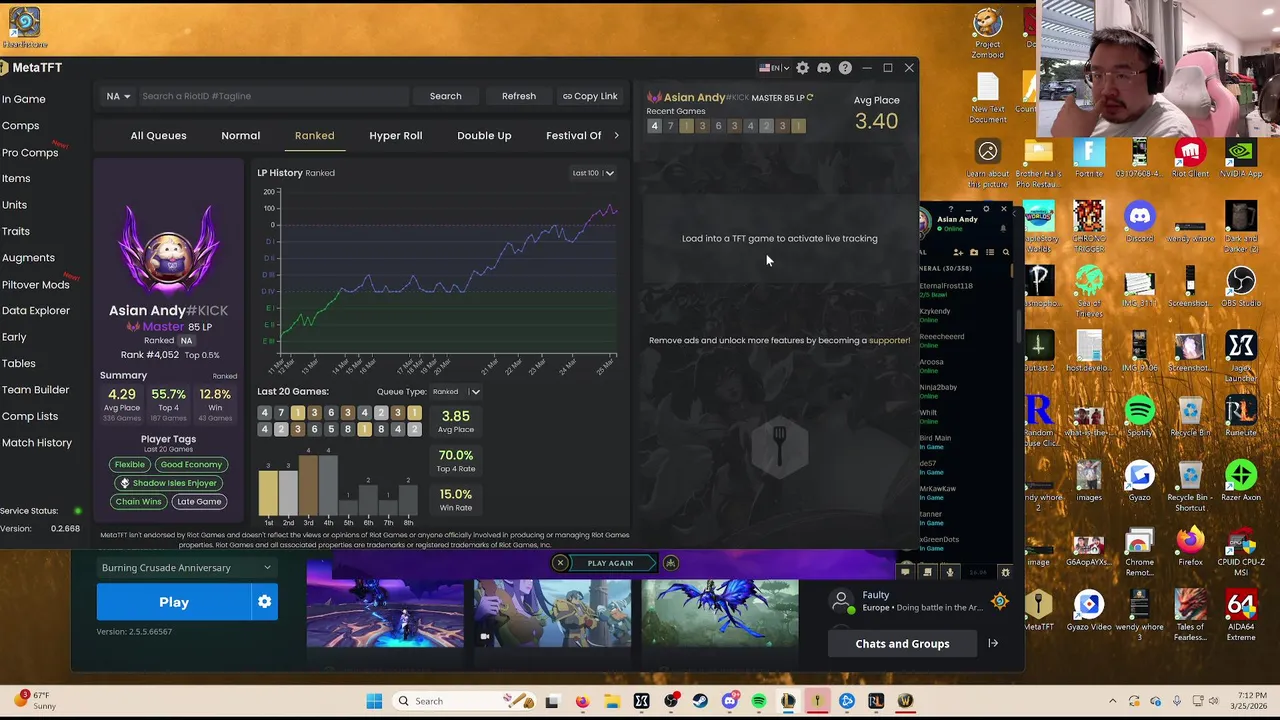Open Fortnite desktop shortcut
This screenshot has height=720, width=1280.
1088,157
